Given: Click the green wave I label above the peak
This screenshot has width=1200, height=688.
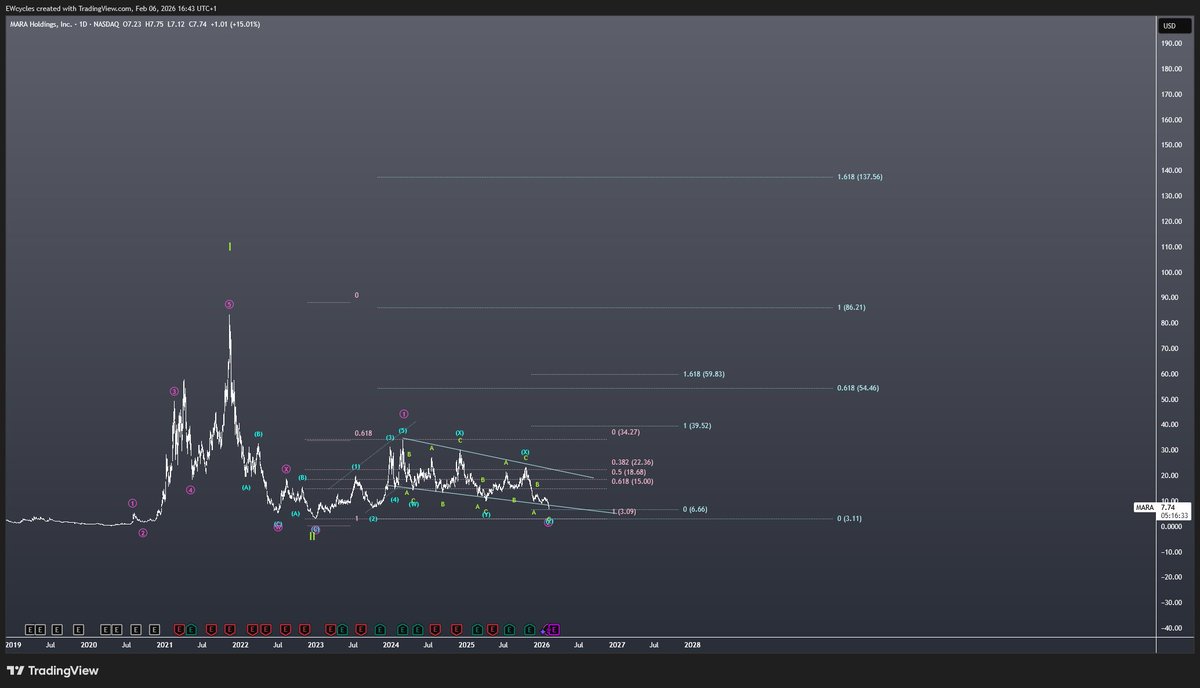Looking at the screenshot, I should [230, 246].
